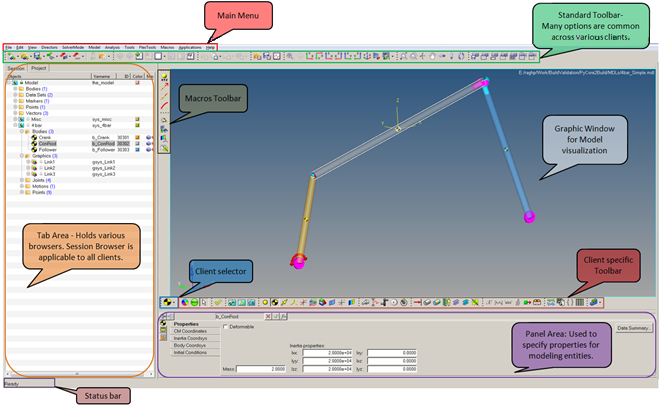Click the table grid icon near toolbar end

click(x=580, y=302)
